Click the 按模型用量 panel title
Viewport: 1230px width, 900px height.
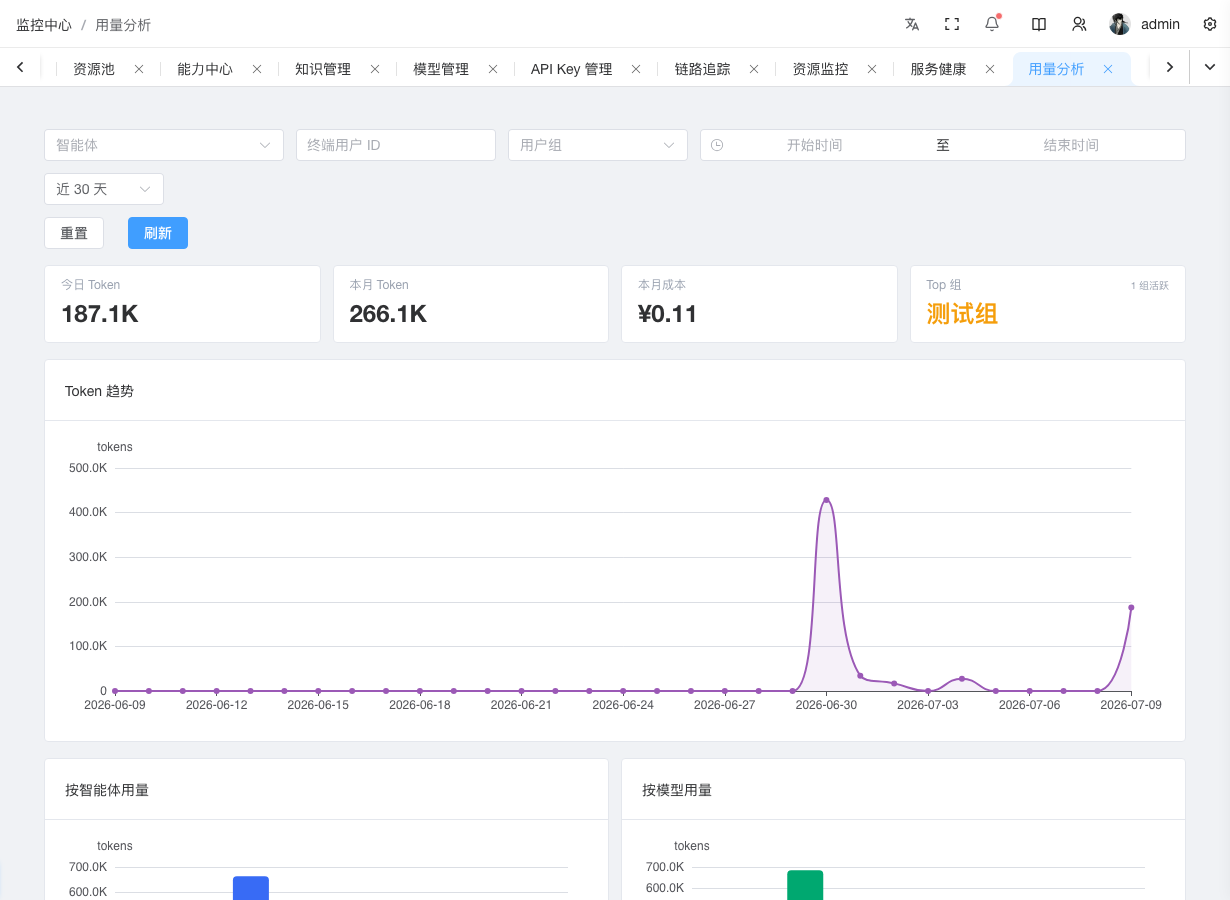(x=677, y=790)
